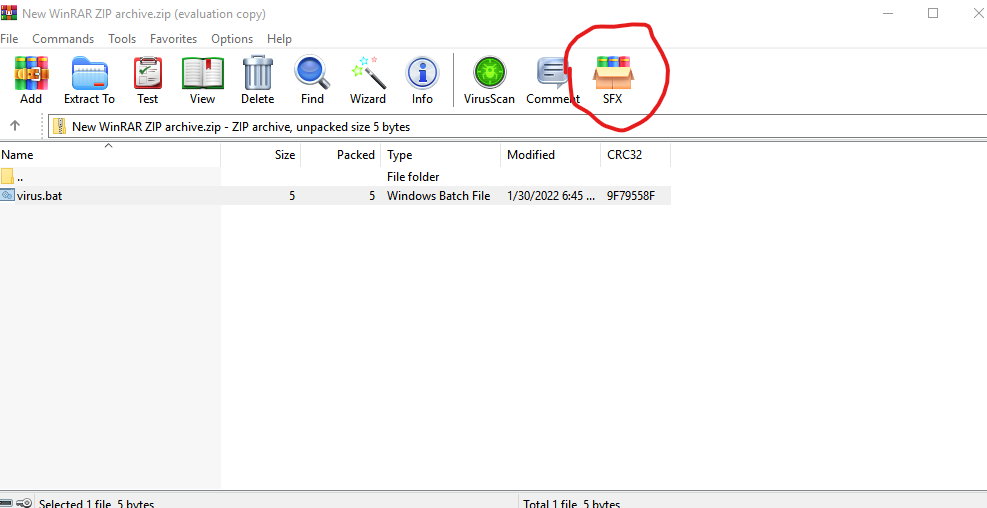Convert archive with SFX tool
Viewport: 987px width, 508px height.
coord(612,80)
